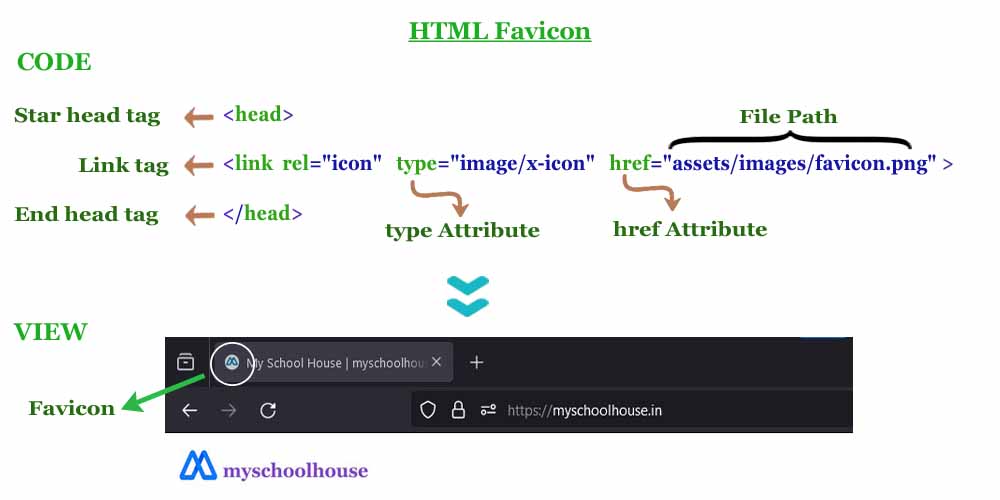Screen dimensions: 1000x500
Task: Click the circled favicon in the browser tab
Action: pyautogui.click(x=232, y=362)
